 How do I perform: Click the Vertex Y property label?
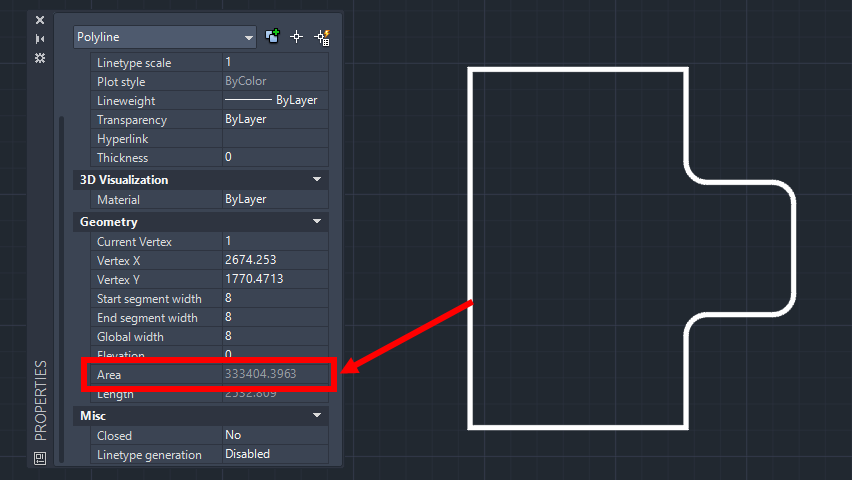click(118, 279)
